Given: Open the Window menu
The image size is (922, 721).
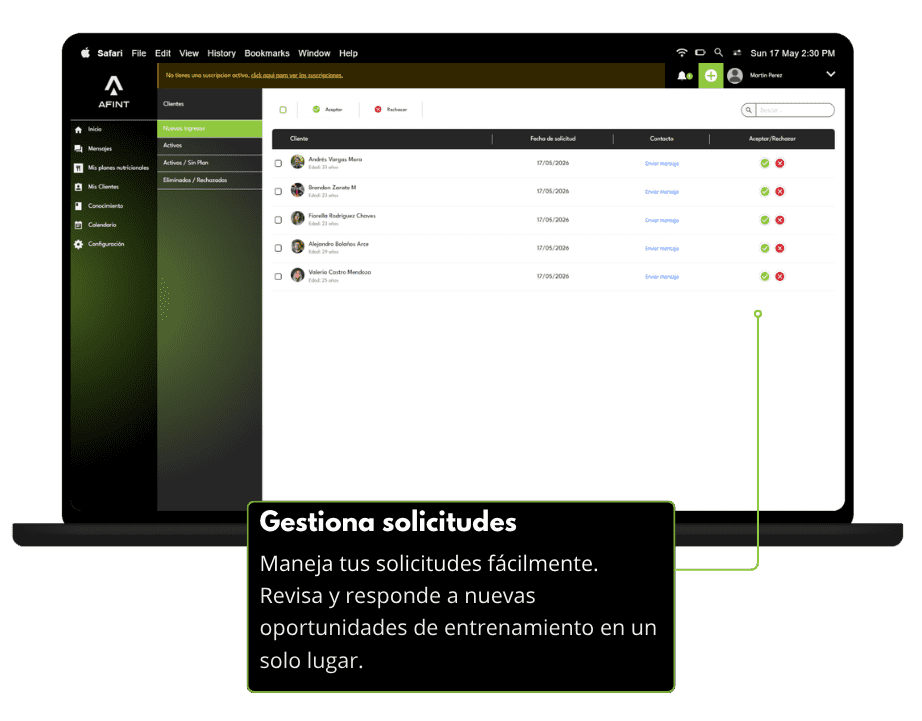Looking at the screenshot, I should coord(314,53).
